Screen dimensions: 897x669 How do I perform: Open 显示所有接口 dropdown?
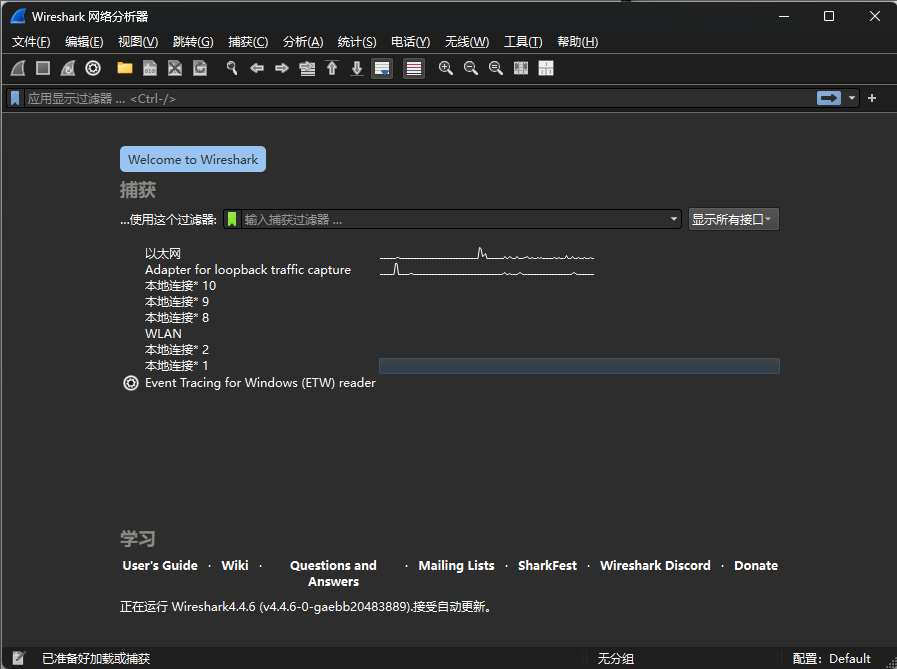pos(733,219)
